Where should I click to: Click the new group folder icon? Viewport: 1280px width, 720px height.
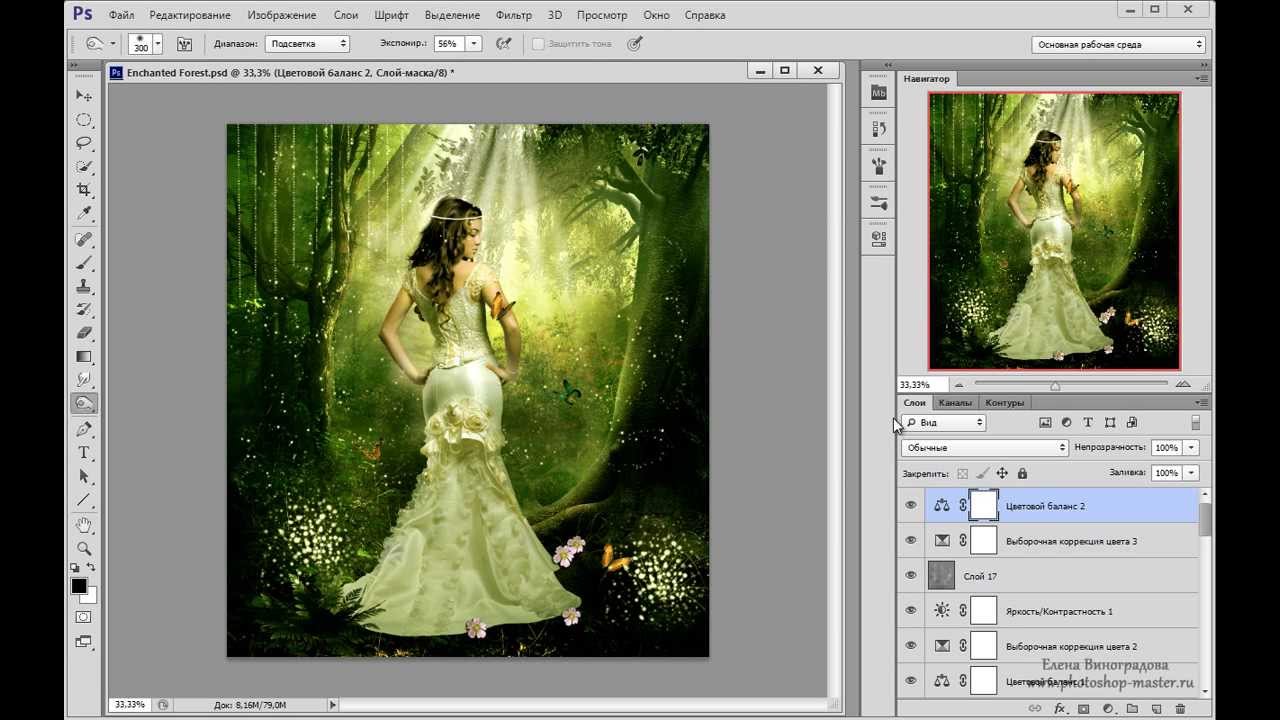point(1132,709)
